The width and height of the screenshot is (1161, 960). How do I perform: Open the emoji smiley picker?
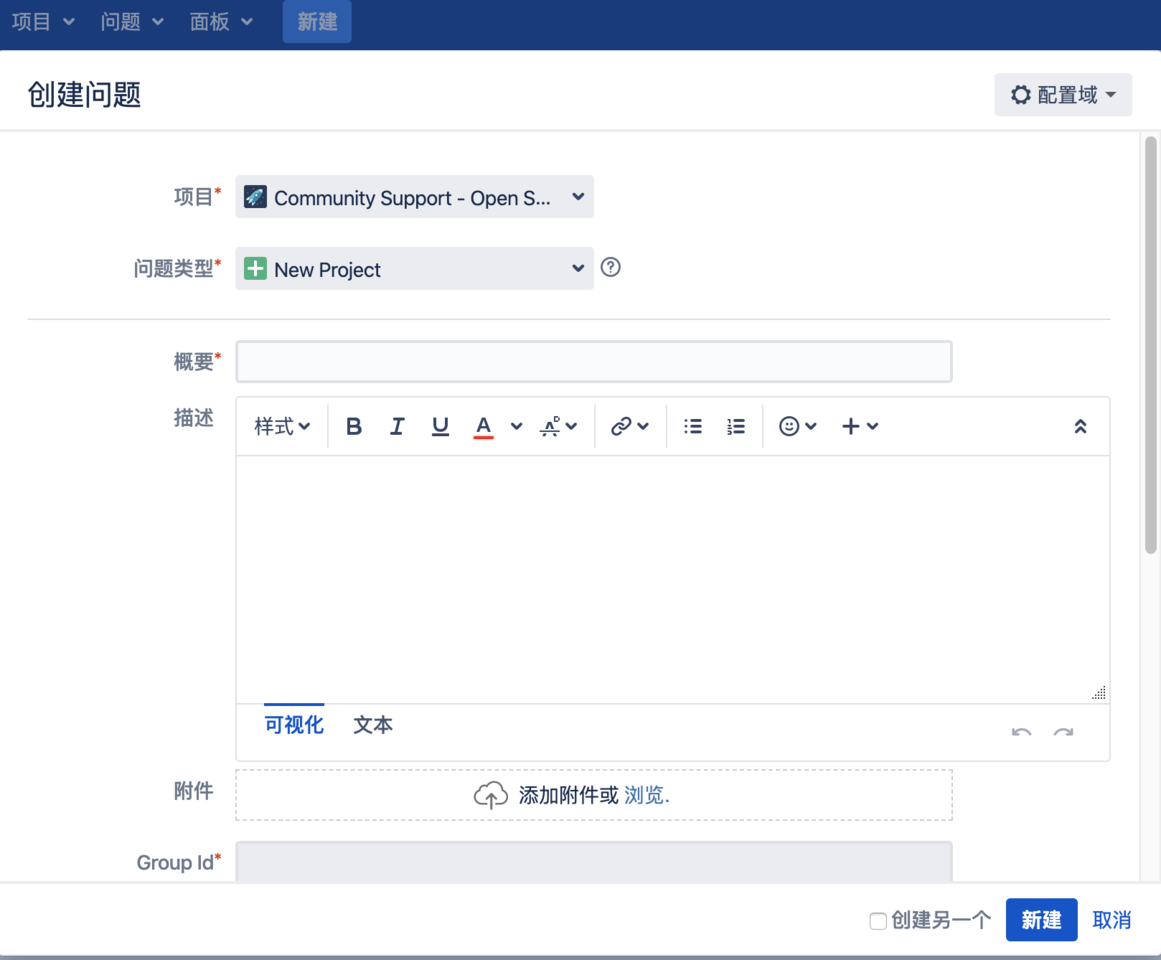pyautogui.click(x=797, y=426)
